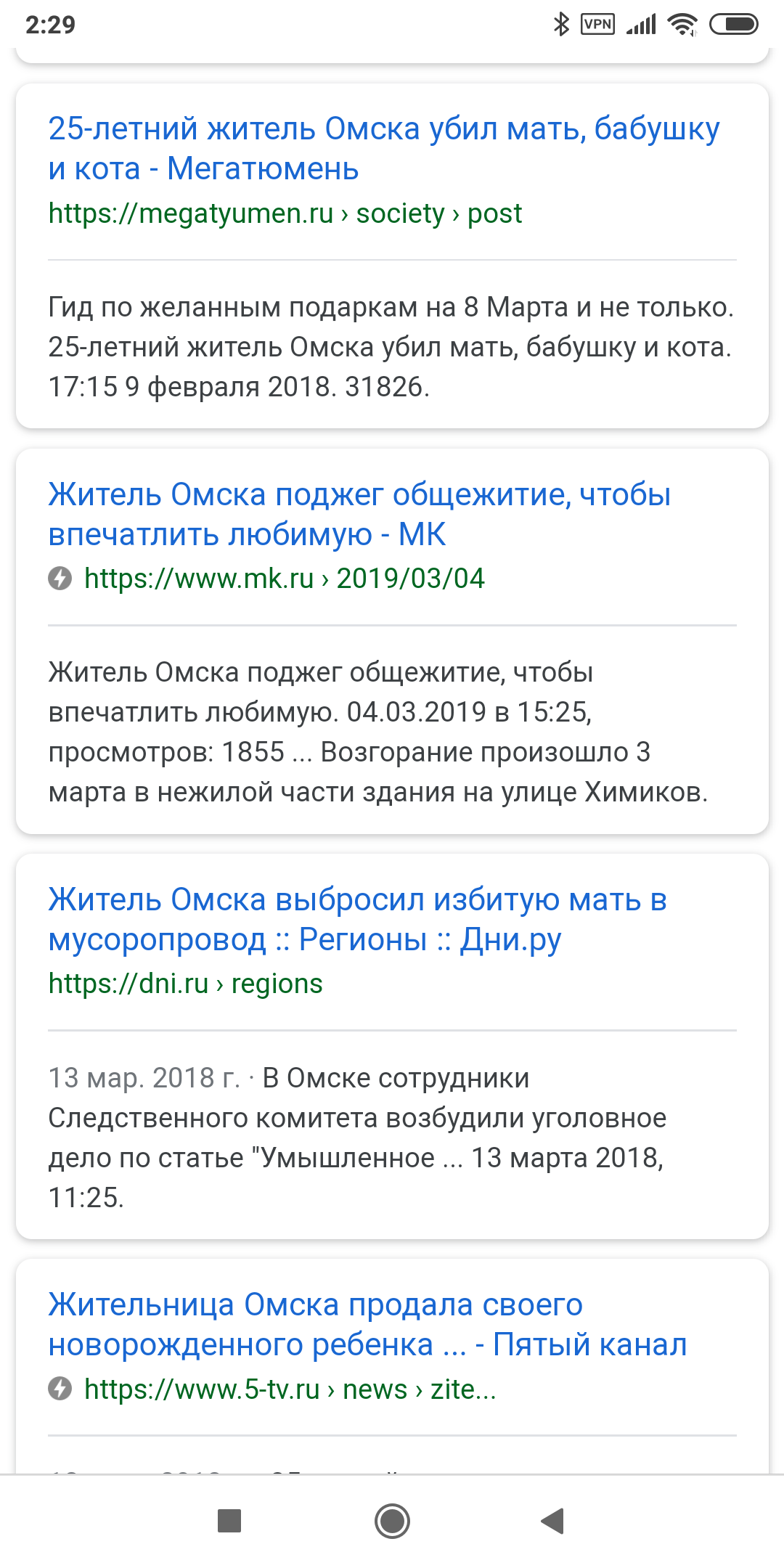Viewport: 784px width, 1568px height.
Task: Tap the snippet mentioning улице Химиков
Action: point(378,732)
